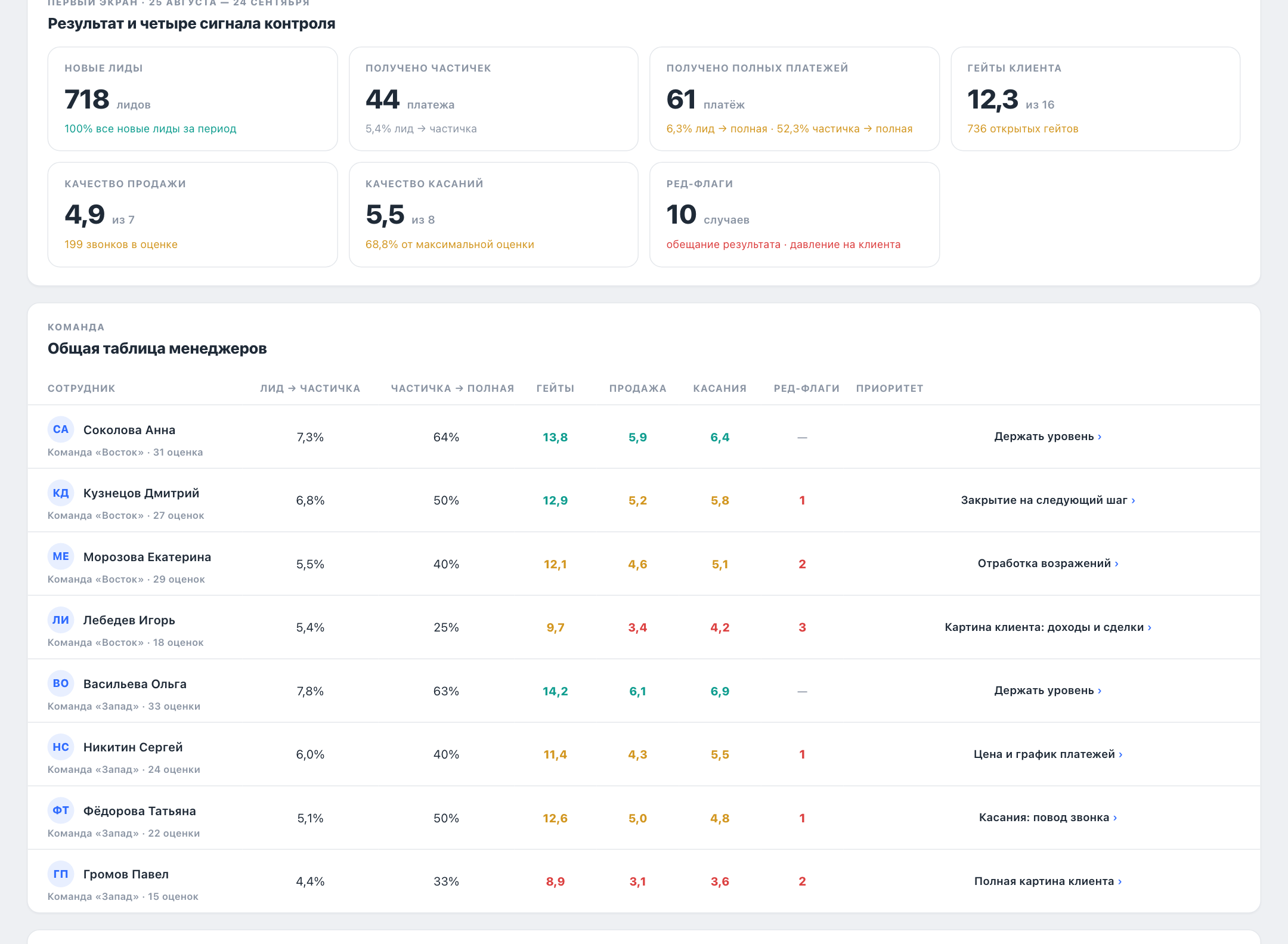The image size is (1288, 944).
Task: Open 'Цена и график платежей' priority link
Action: tap(1048, 754)
